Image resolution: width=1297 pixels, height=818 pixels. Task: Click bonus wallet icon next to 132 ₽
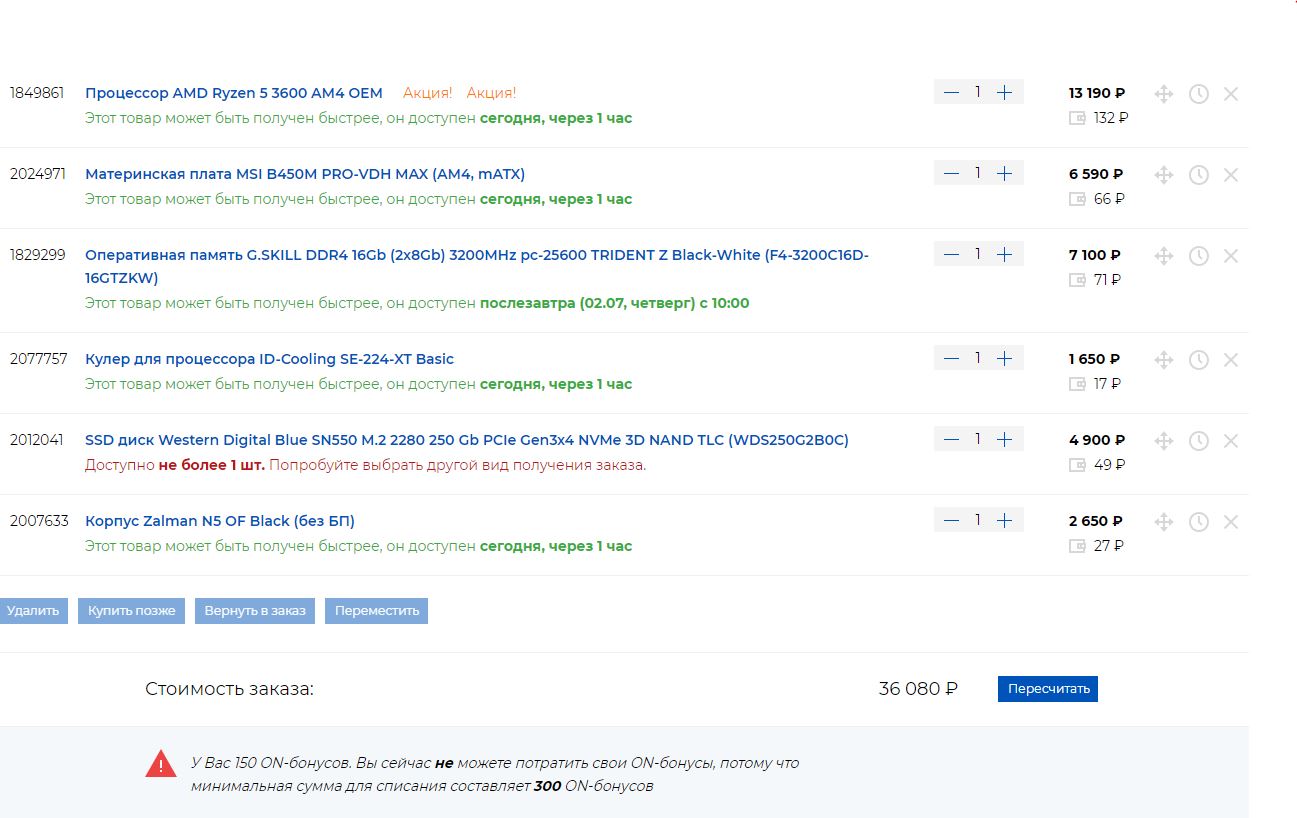click(x=1077, y=118)
